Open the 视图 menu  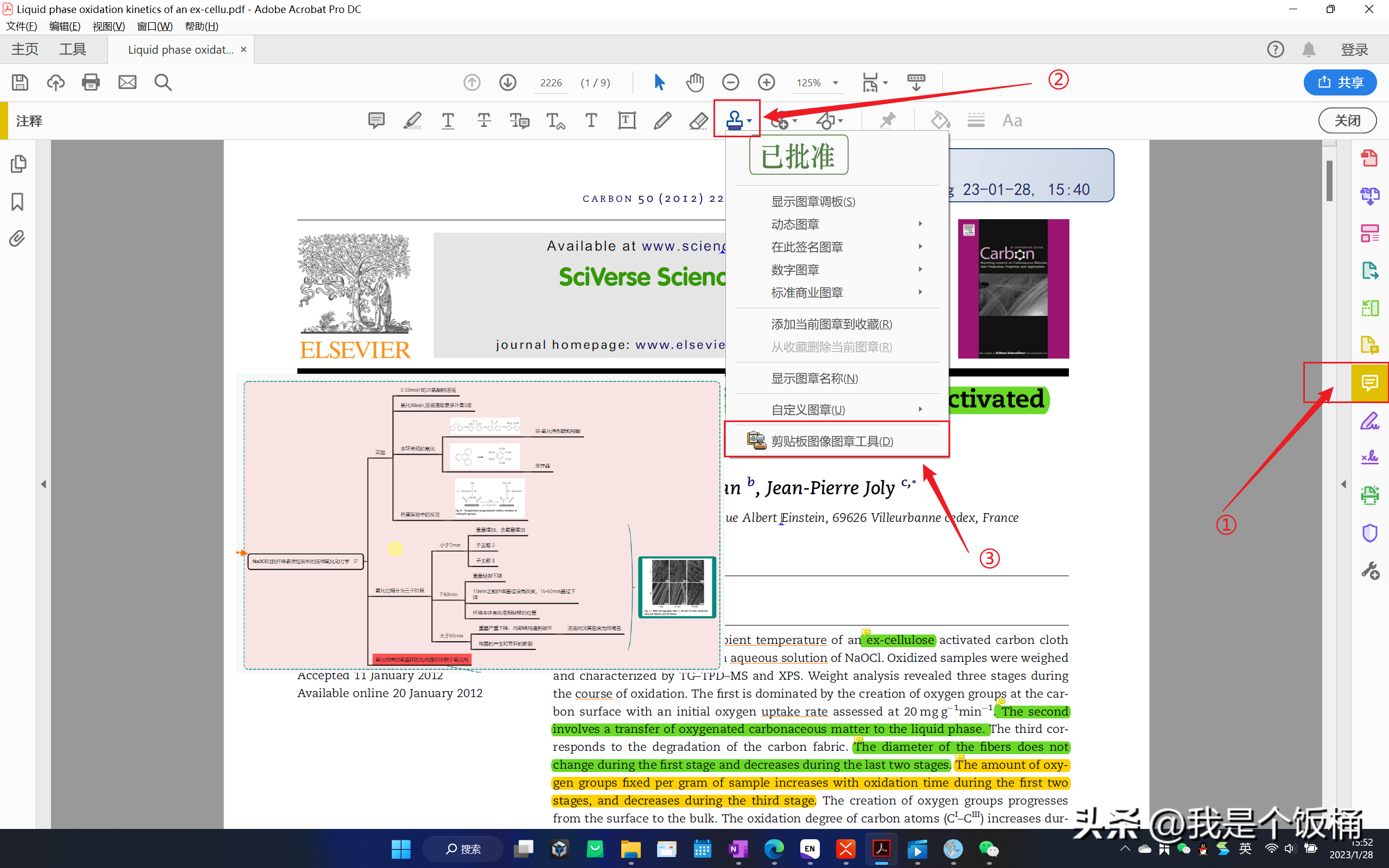[x=109, y=27]
